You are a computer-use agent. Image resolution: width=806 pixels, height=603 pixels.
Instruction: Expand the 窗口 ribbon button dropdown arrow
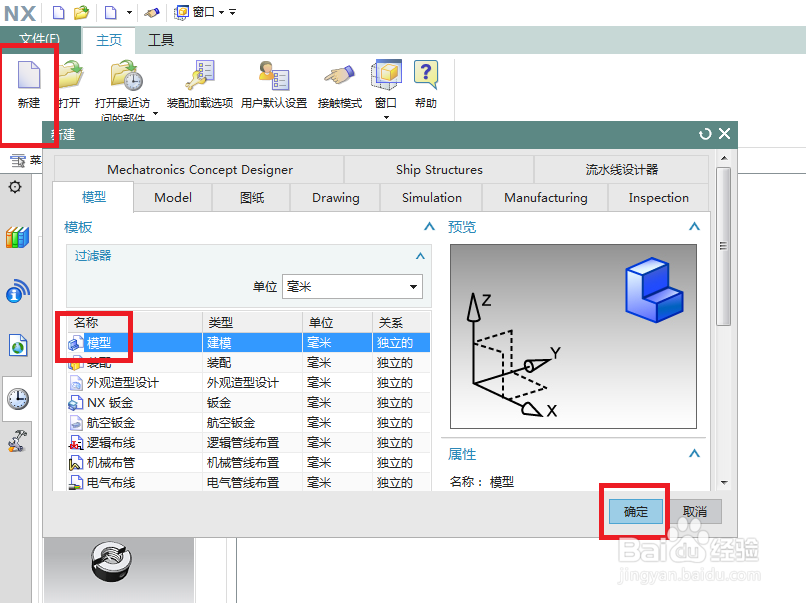(x=387, y=118)
